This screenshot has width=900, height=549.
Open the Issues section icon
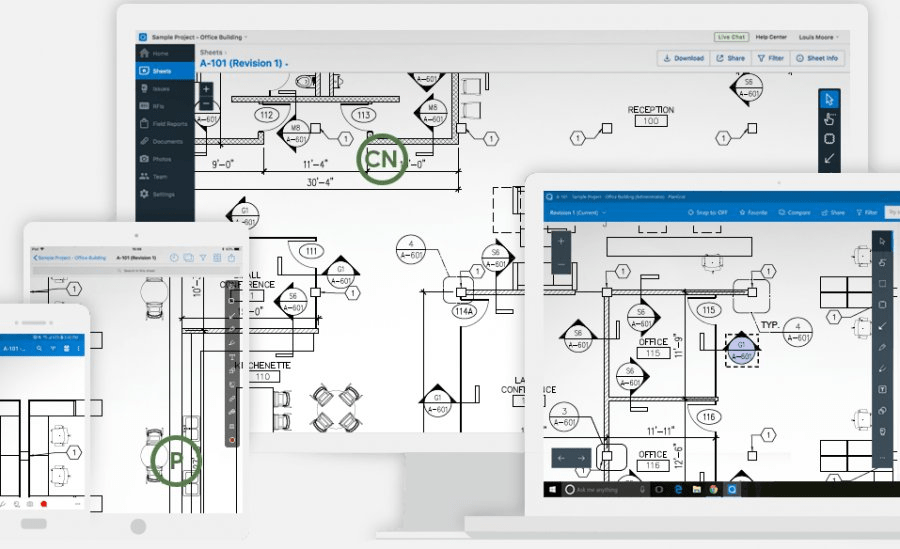pos(145,89)
